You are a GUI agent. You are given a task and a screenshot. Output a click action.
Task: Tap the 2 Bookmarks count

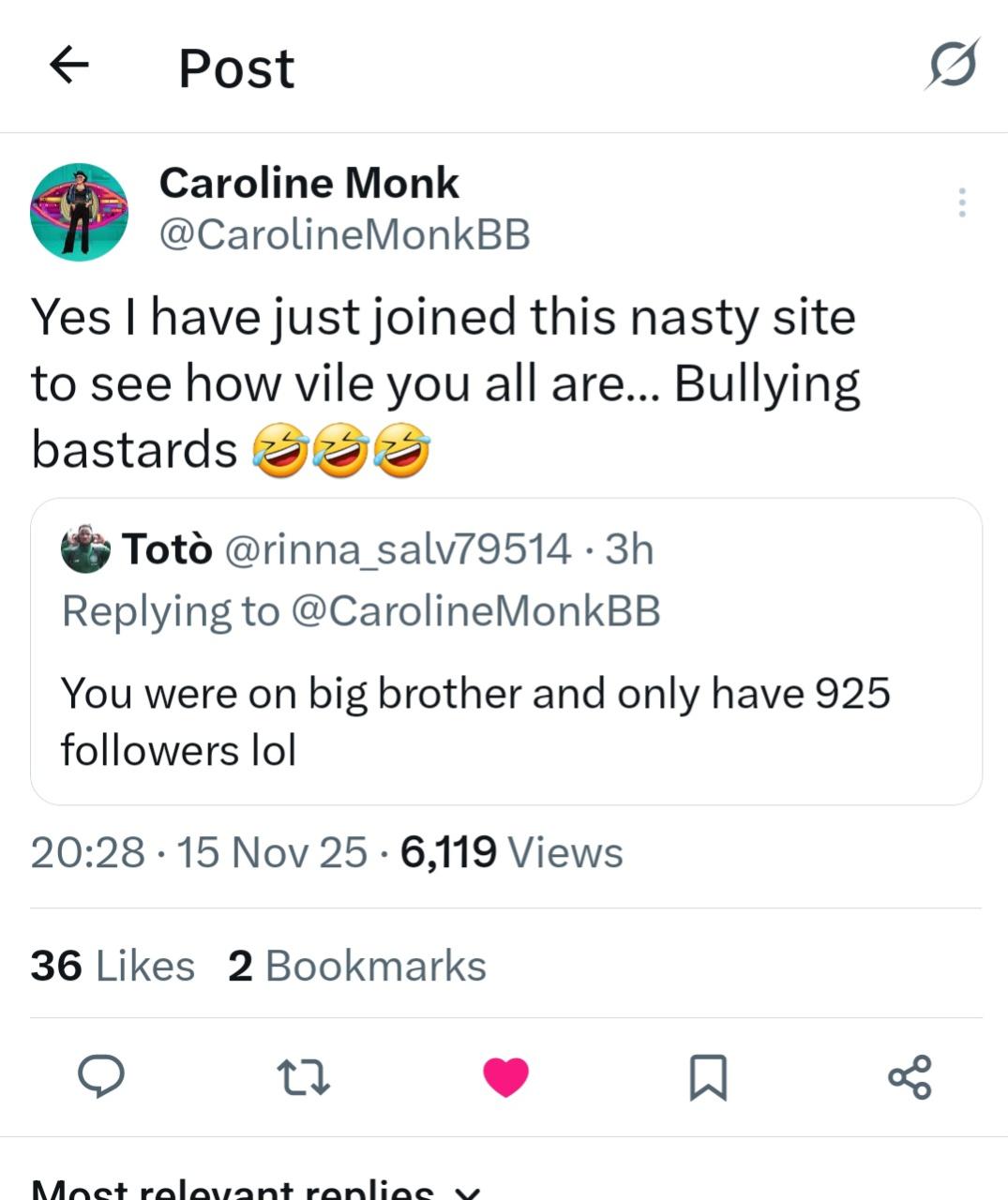[x=357, y=966]
